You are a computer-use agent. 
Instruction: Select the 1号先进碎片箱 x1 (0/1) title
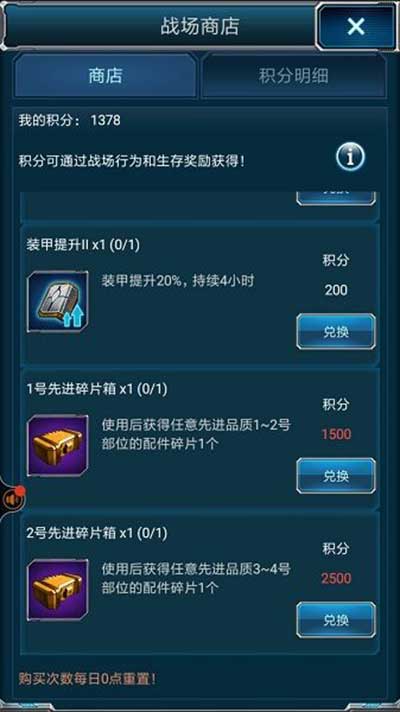pyautogui.click(x=97, y=389)
